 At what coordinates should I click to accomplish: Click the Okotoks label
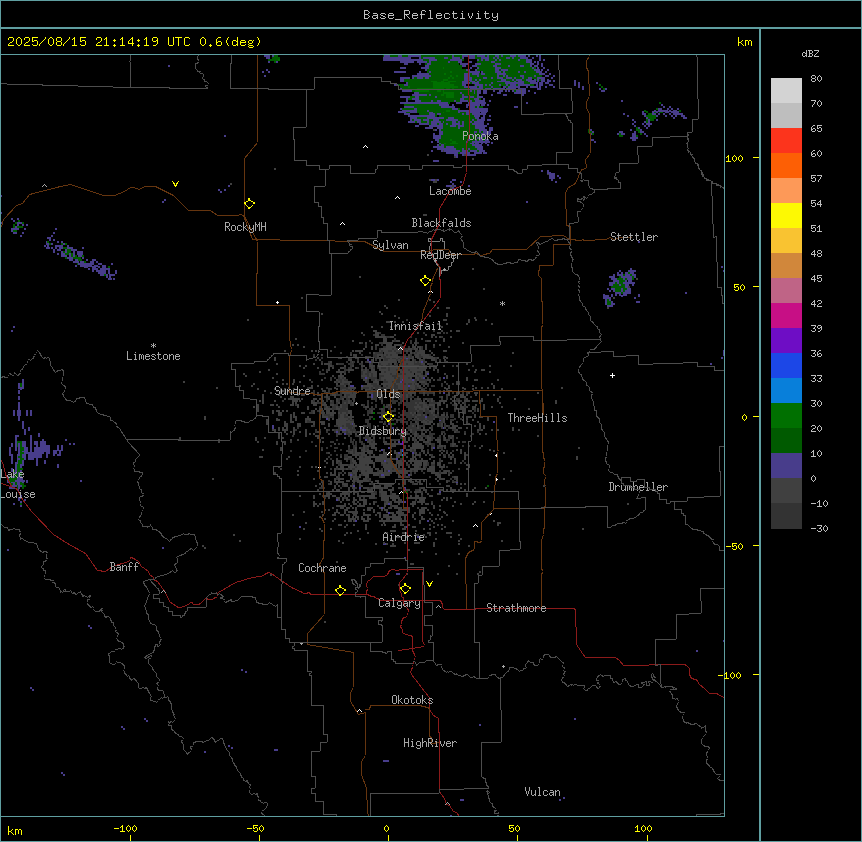point(412,700)
